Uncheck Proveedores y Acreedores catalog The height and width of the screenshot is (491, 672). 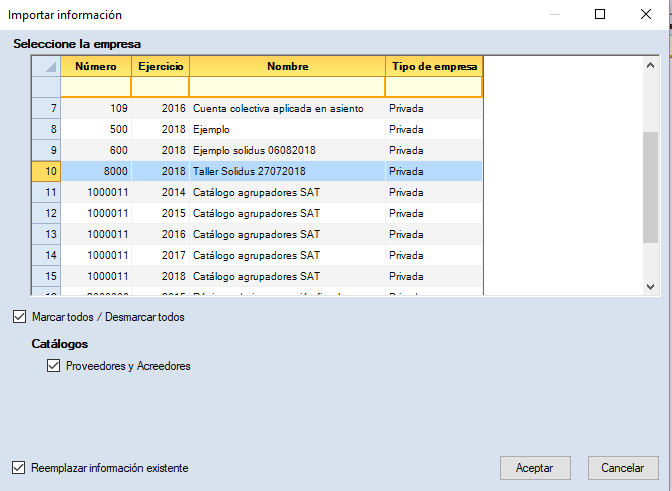(x=54, y=366)
